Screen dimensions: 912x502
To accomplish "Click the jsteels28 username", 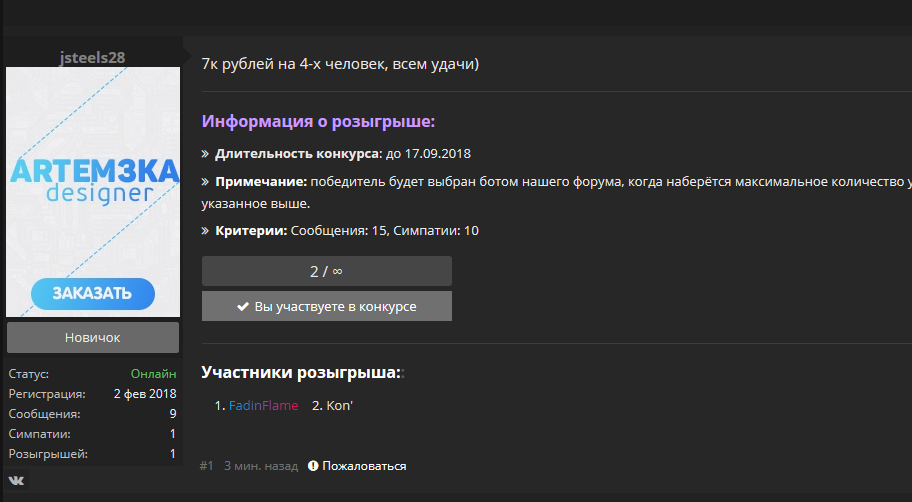I will (92, 58).
